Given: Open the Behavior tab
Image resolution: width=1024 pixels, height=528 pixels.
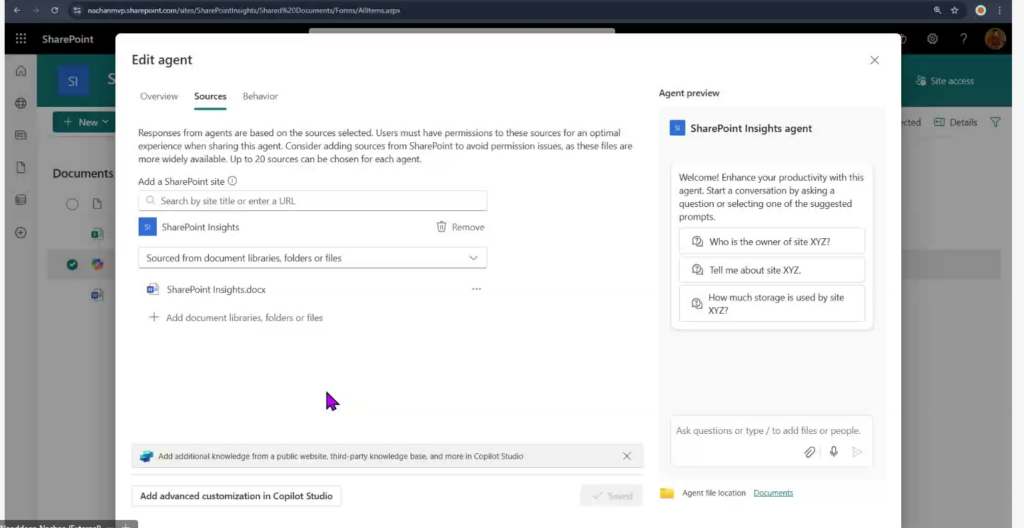Looking at the screenshot, I should (260, 96).
